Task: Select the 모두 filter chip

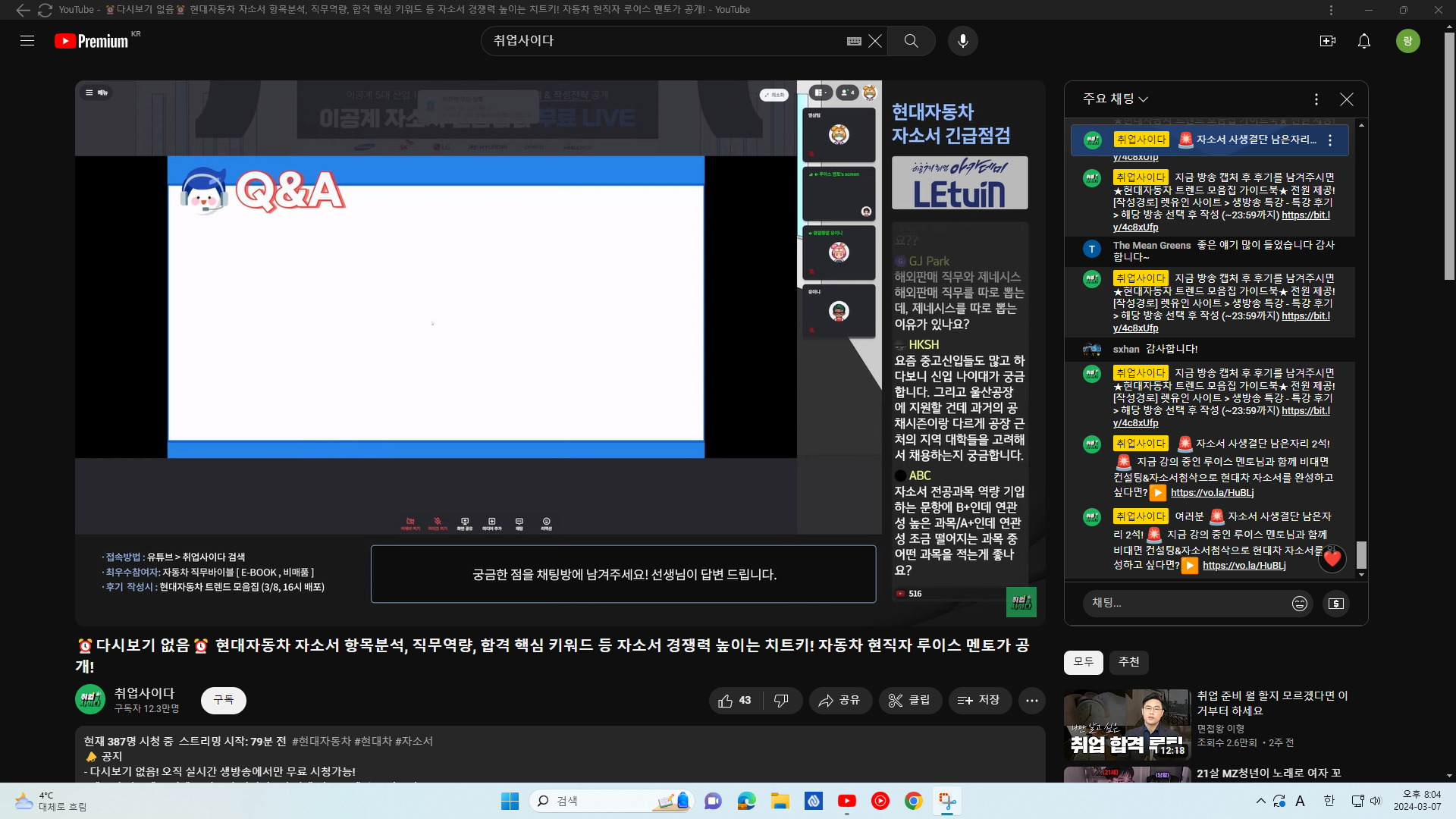Action: (x=1083, y=662)
